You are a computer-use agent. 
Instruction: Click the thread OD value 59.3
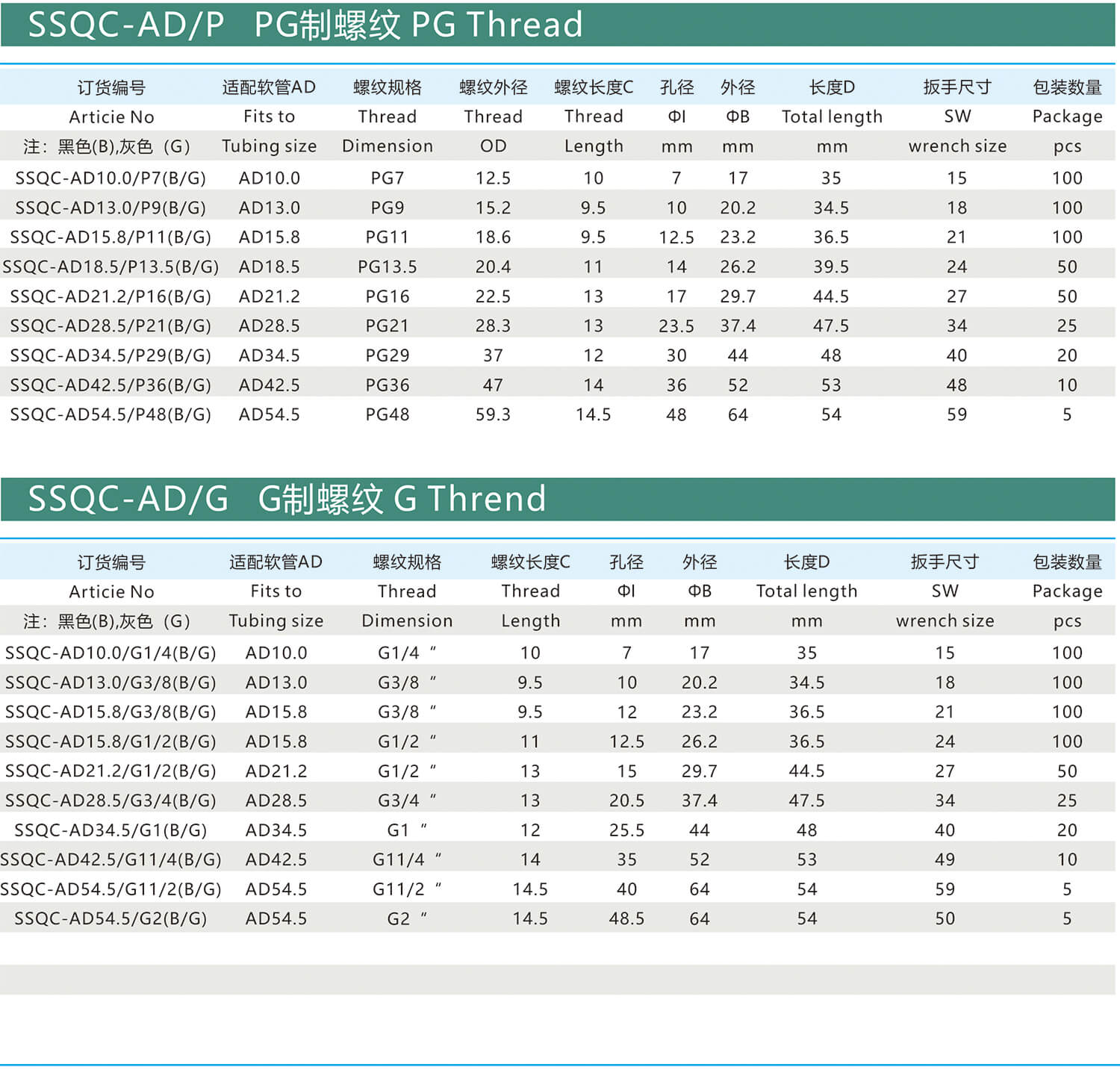pyautogui.click(x=493, y=414)
